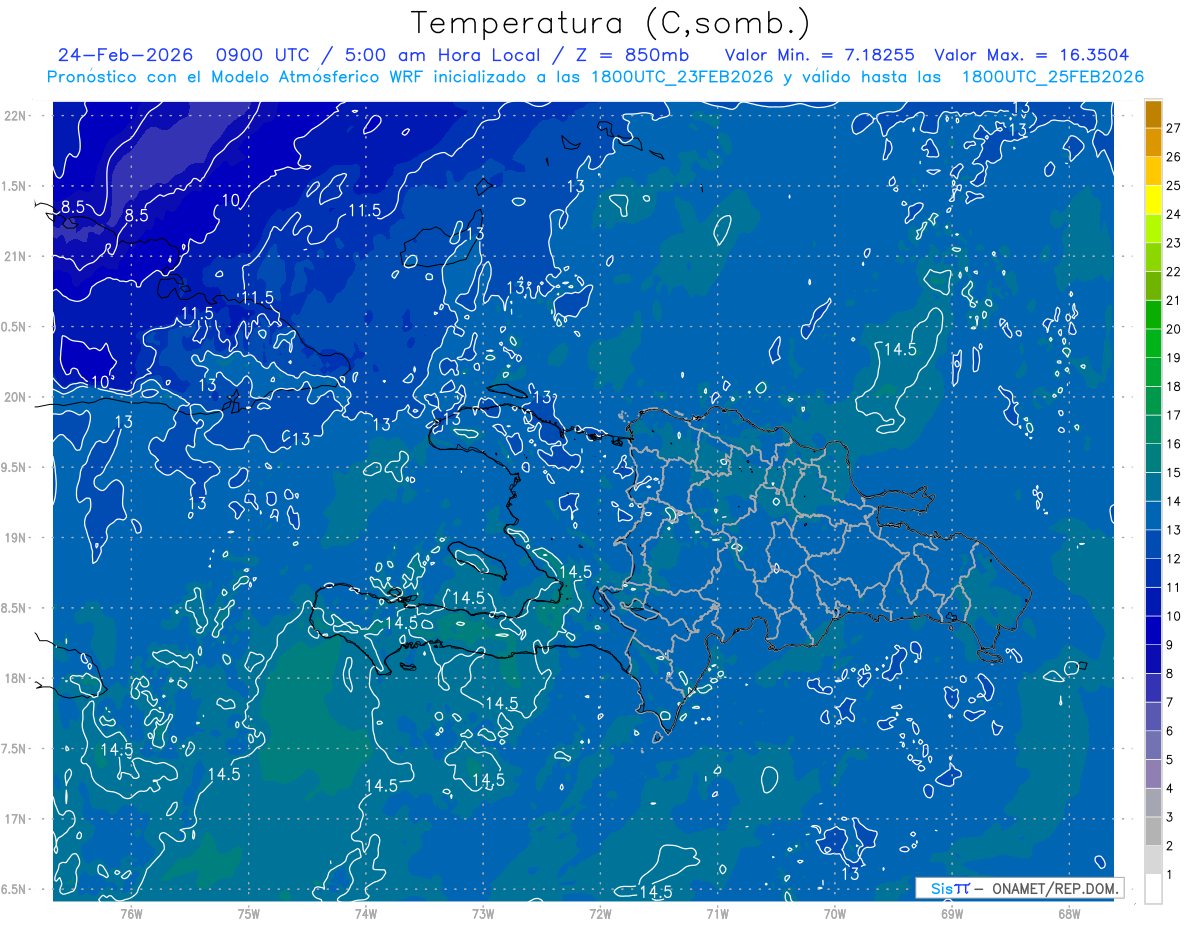Click the '70W' longitude axis label

[x=835, y=913]
